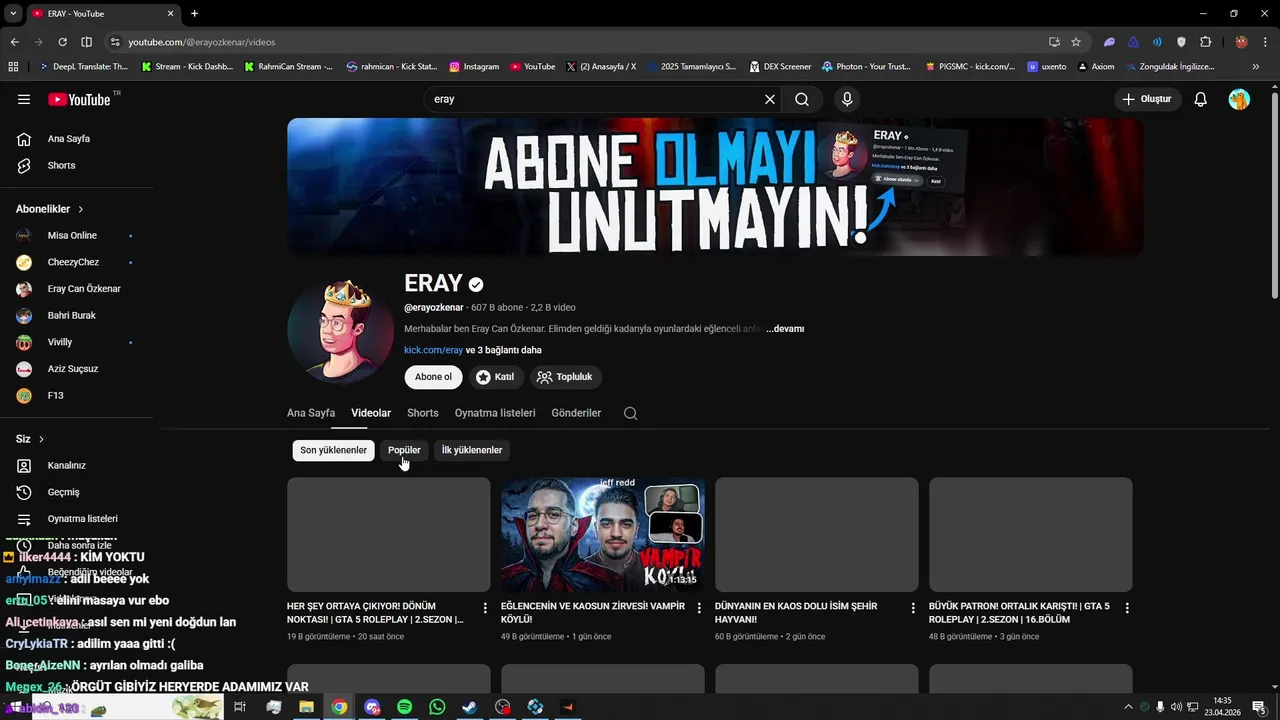The height and width of the screenshot is (720, 1280).
Task: Go back with the browser back arrow
Action: point(14,42)
